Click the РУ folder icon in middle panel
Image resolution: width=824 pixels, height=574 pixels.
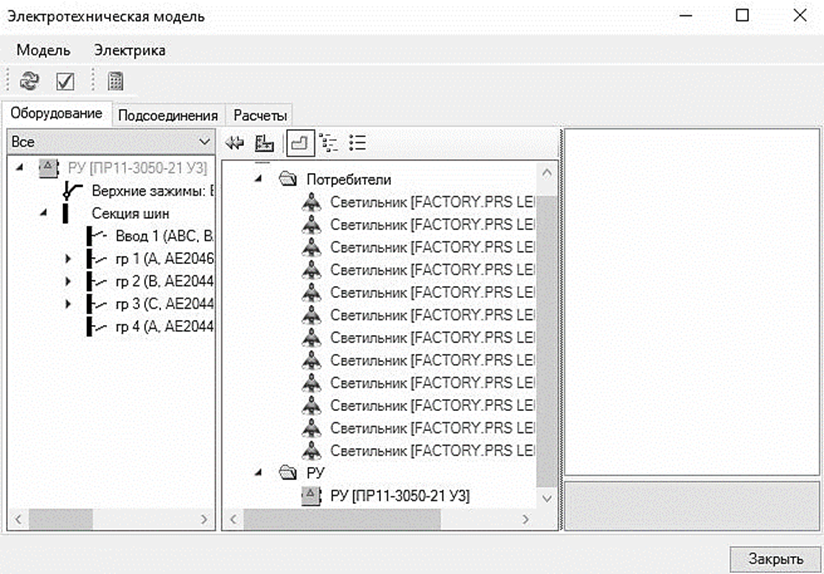(x=288, y=473)
